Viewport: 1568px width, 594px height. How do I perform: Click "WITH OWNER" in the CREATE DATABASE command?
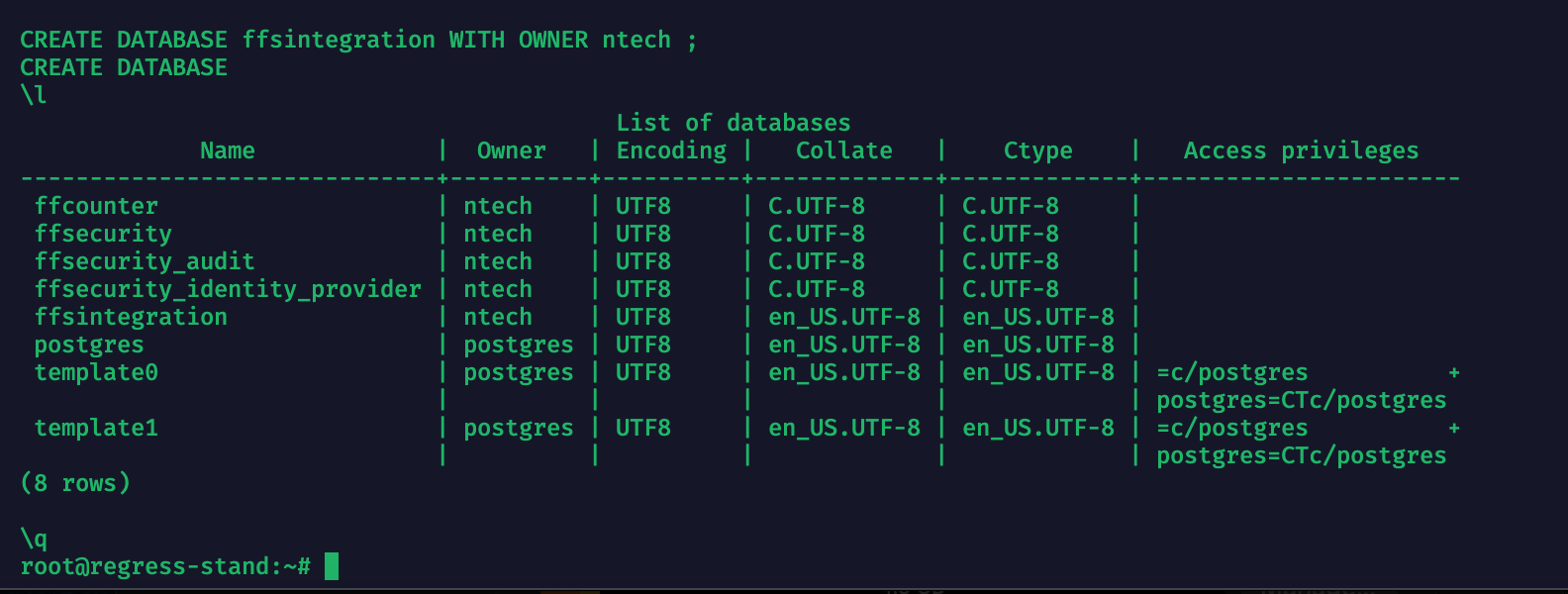(x=518, y=40)
